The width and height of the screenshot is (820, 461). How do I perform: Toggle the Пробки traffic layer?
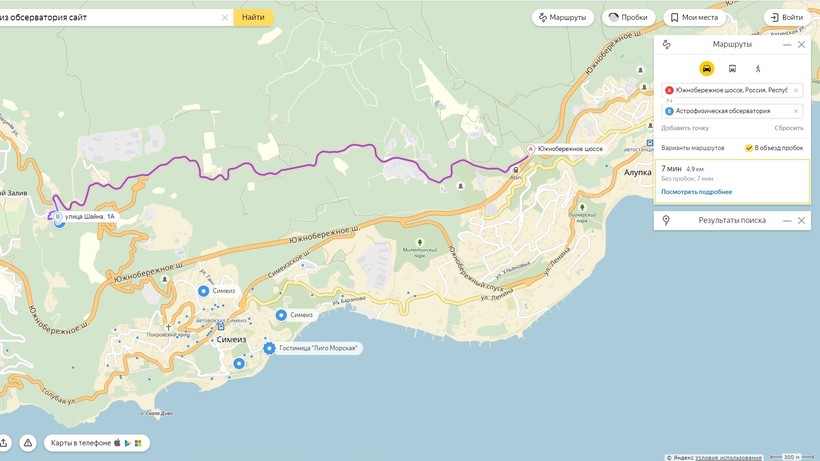coord(629,17)
